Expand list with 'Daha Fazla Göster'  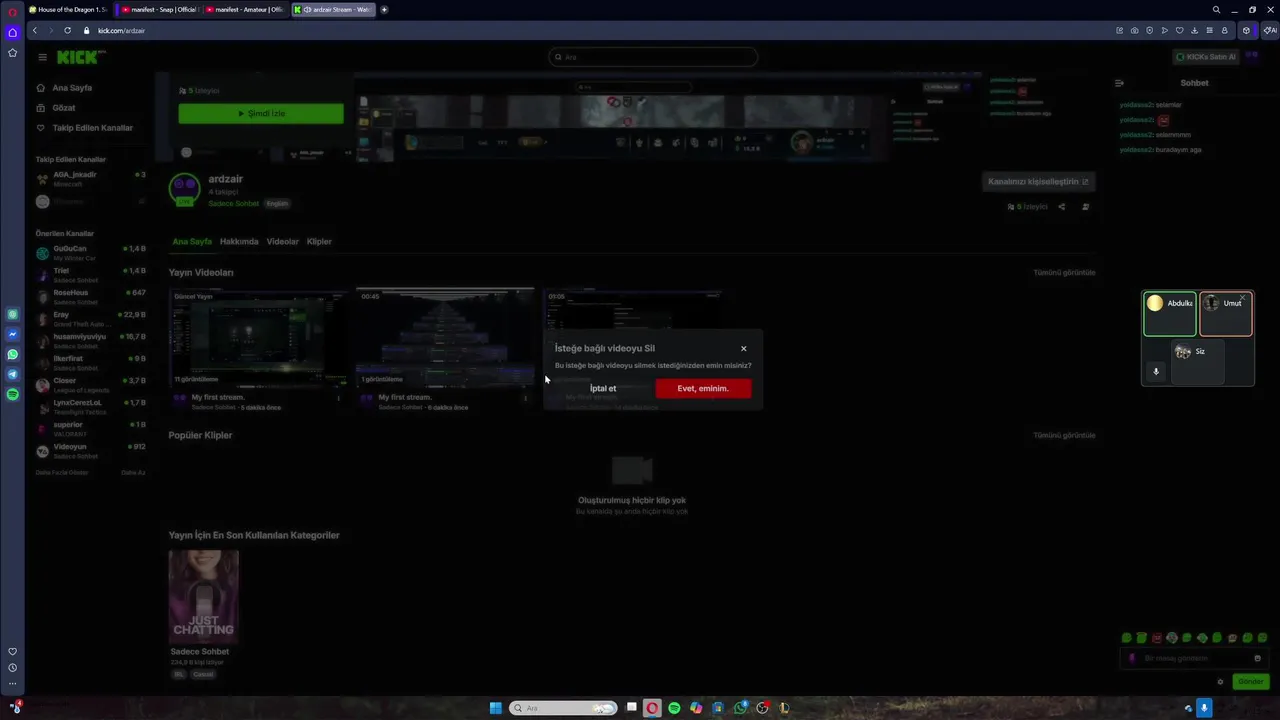click(x=63, y=473)
